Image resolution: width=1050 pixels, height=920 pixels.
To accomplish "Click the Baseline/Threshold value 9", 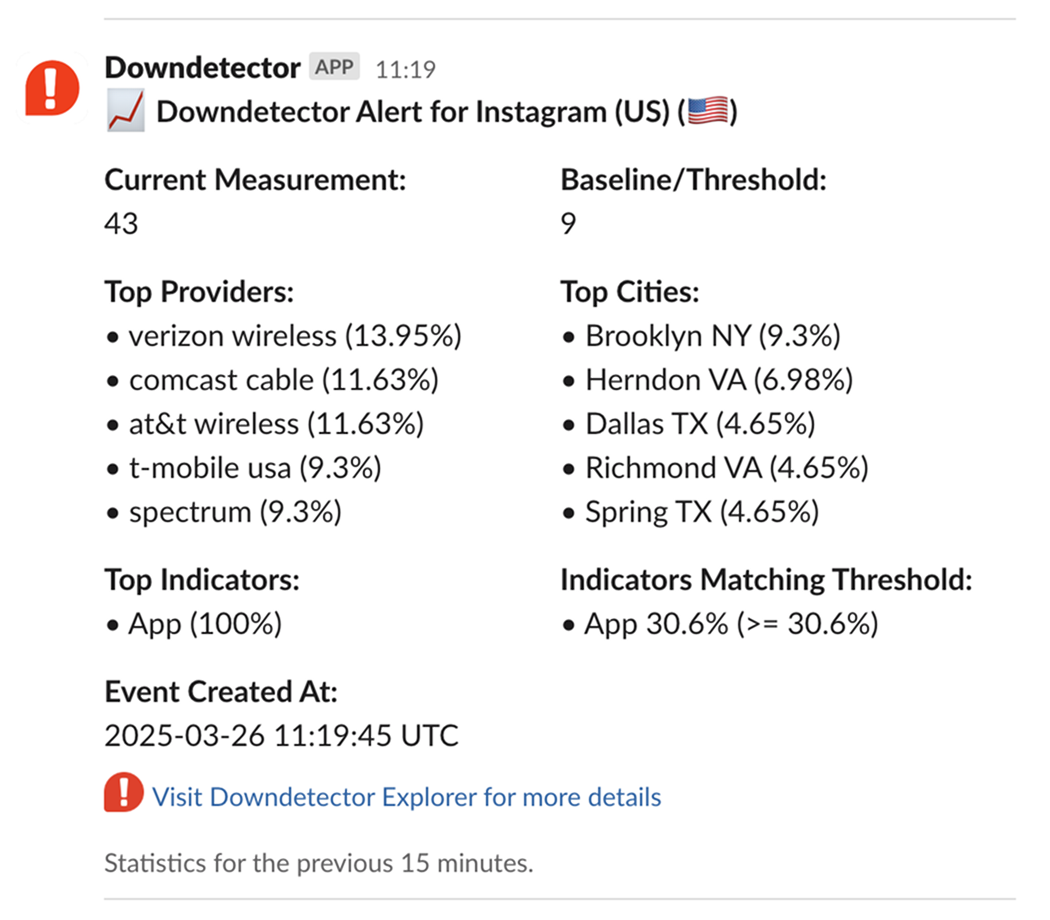I will tap(568, 224).
